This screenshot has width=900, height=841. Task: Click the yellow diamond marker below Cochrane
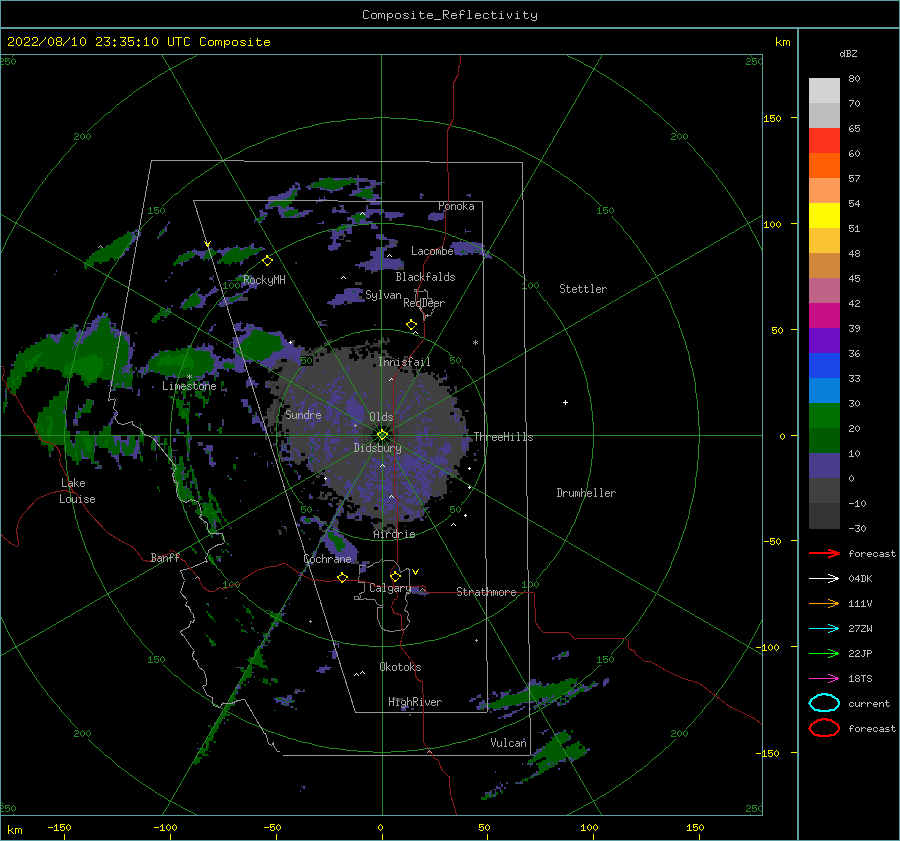[x=343, y=577]
